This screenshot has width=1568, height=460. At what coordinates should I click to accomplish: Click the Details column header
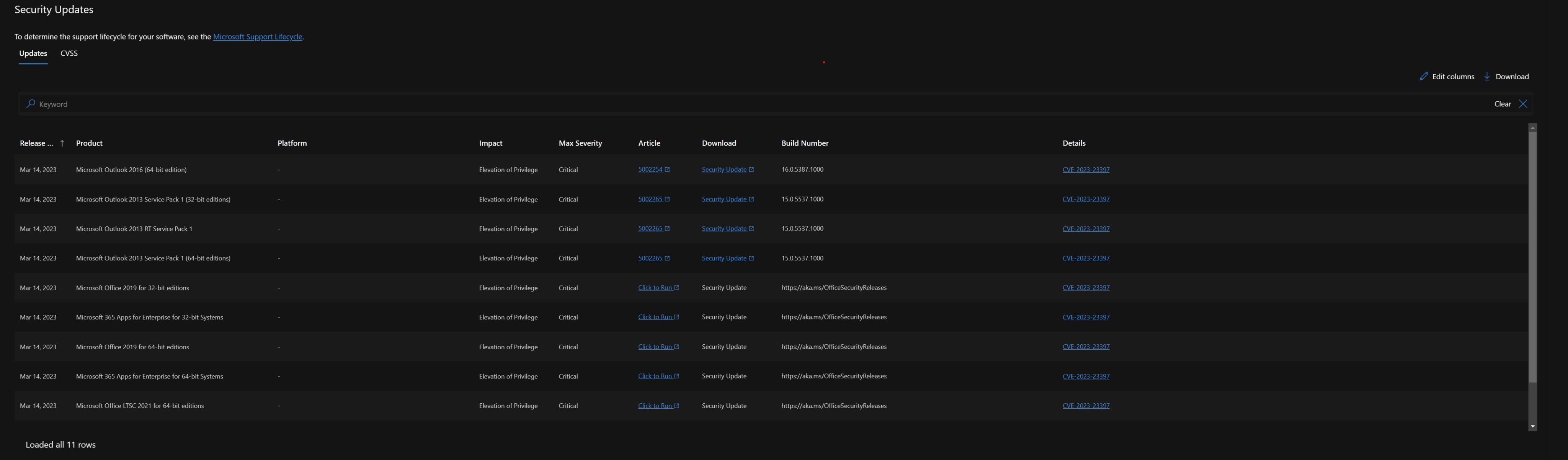point(1074,144)
